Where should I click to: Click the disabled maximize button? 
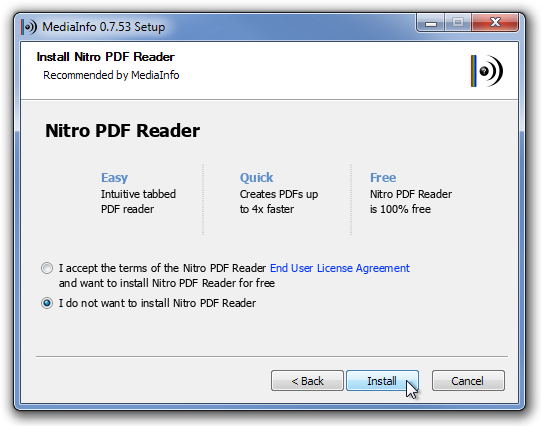[458, 23]
